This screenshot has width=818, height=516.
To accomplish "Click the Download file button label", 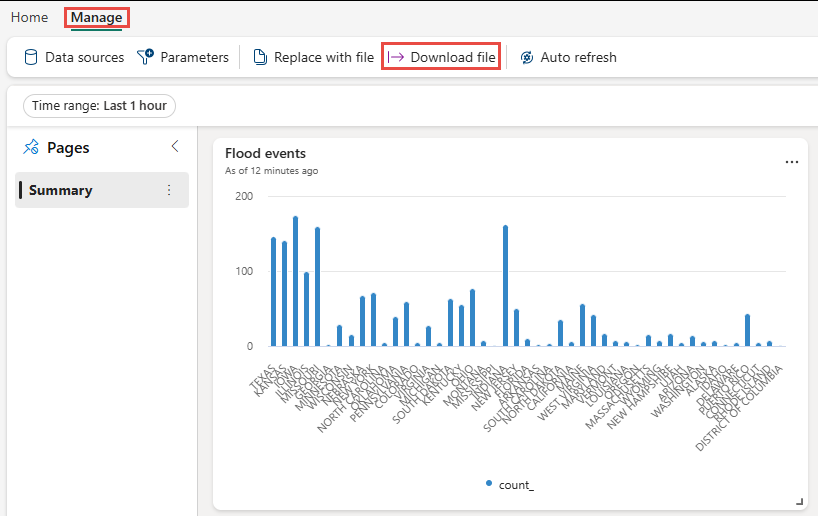I will [453, 57].
